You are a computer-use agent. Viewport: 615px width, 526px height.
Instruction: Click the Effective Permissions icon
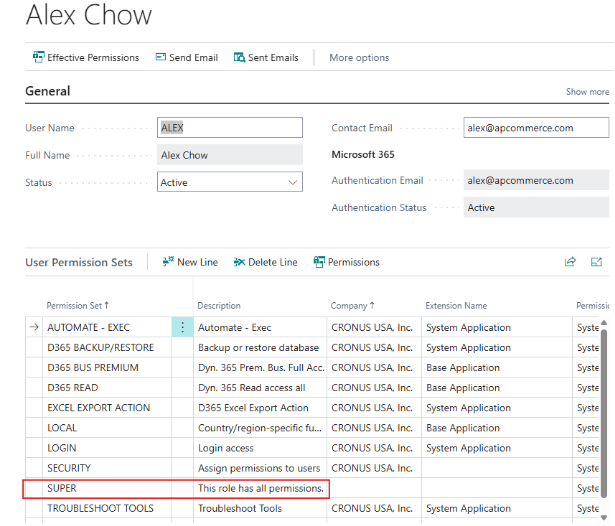(x=39, y=58)
